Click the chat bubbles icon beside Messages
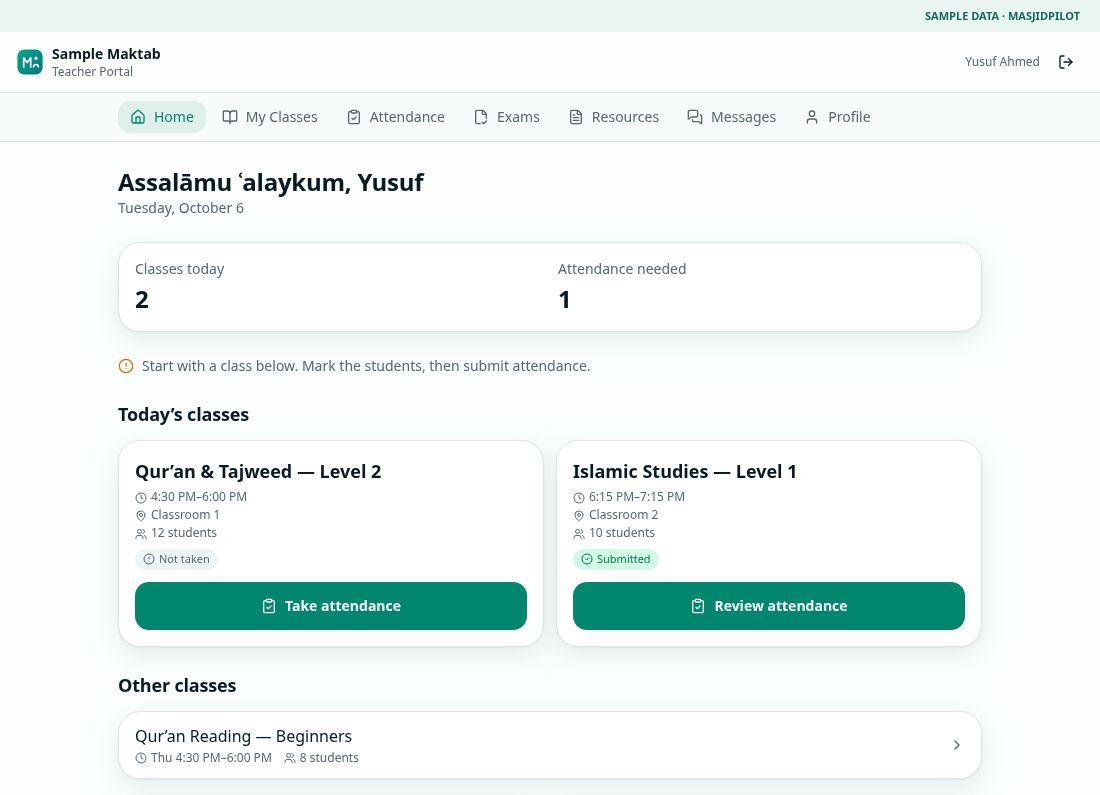 [x=695, y=117]
